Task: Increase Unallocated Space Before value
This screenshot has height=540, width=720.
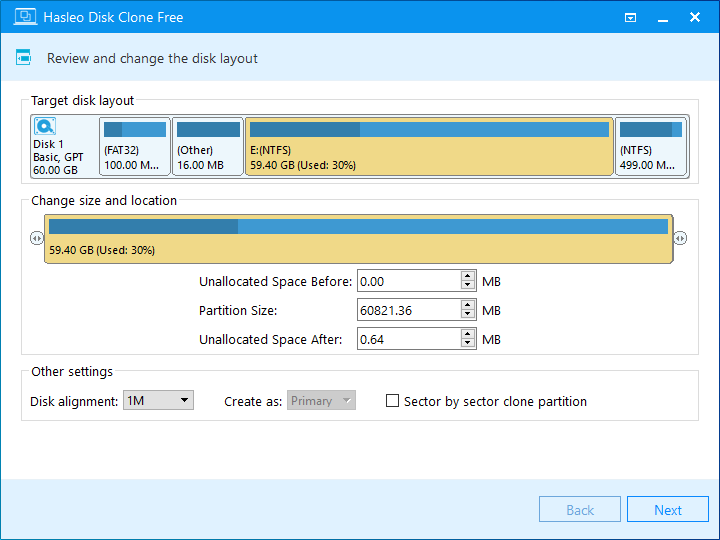Action: coord(468,277)
